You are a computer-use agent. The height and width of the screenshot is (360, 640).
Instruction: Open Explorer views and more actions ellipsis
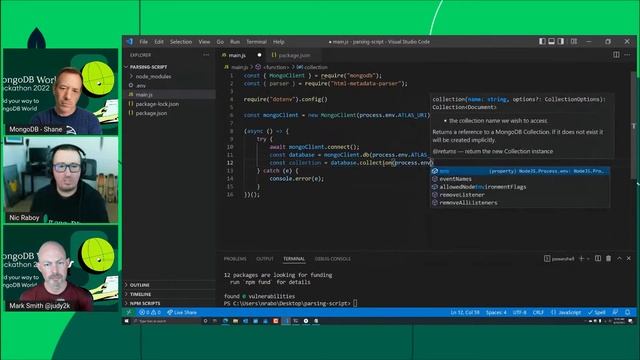[x=206, y=55]
